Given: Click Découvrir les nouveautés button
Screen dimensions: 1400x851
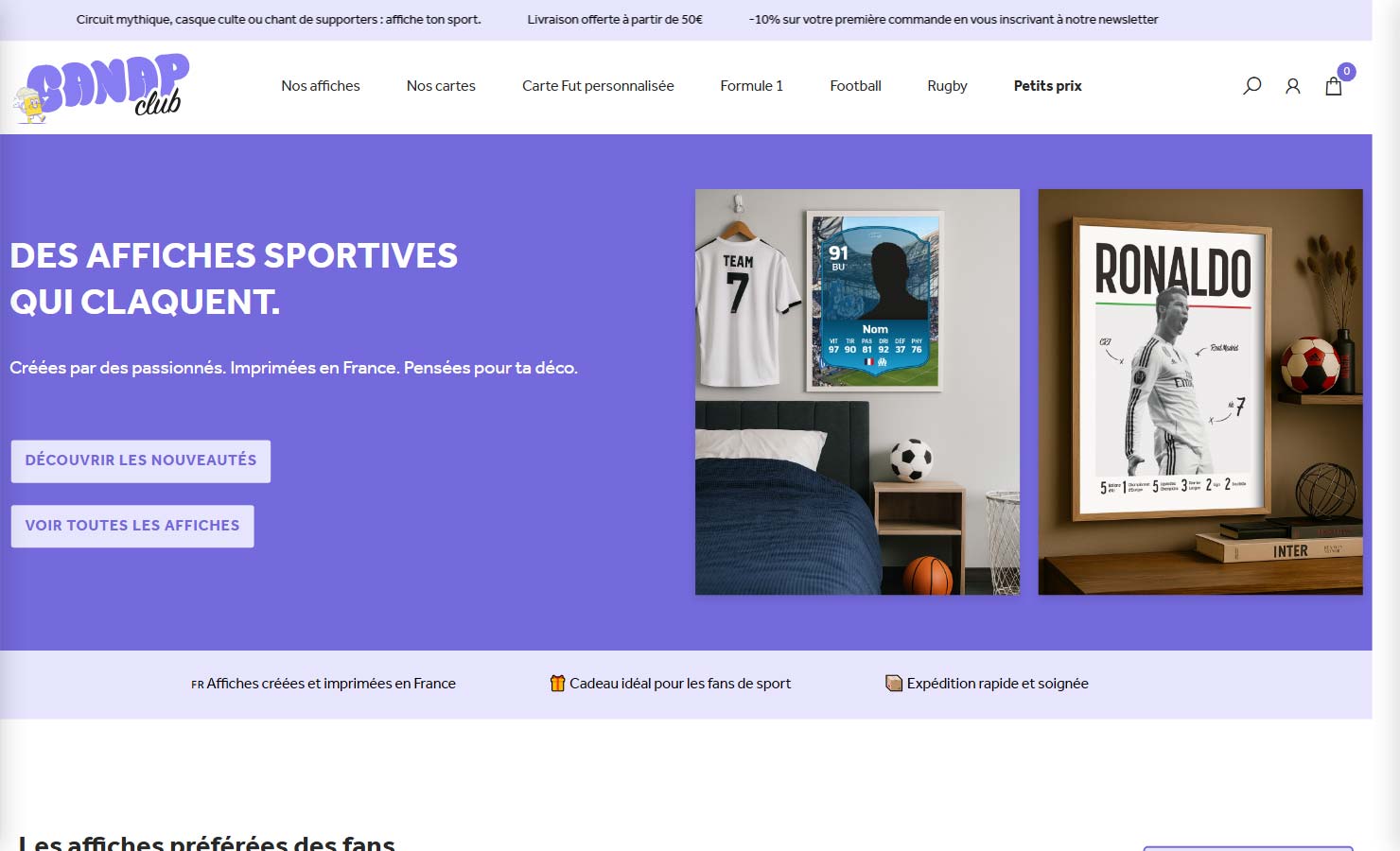Looking at the screenshot, I should pyautogui.click(x=141, y=460).
